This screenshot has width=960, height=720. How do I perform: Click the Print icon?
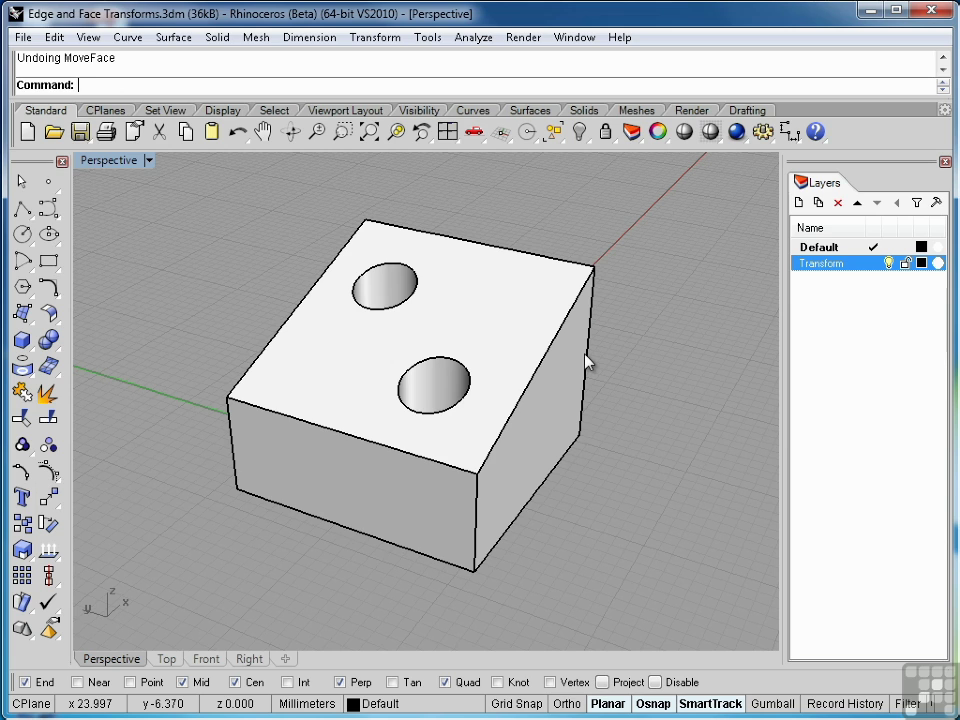coord(107,132)
